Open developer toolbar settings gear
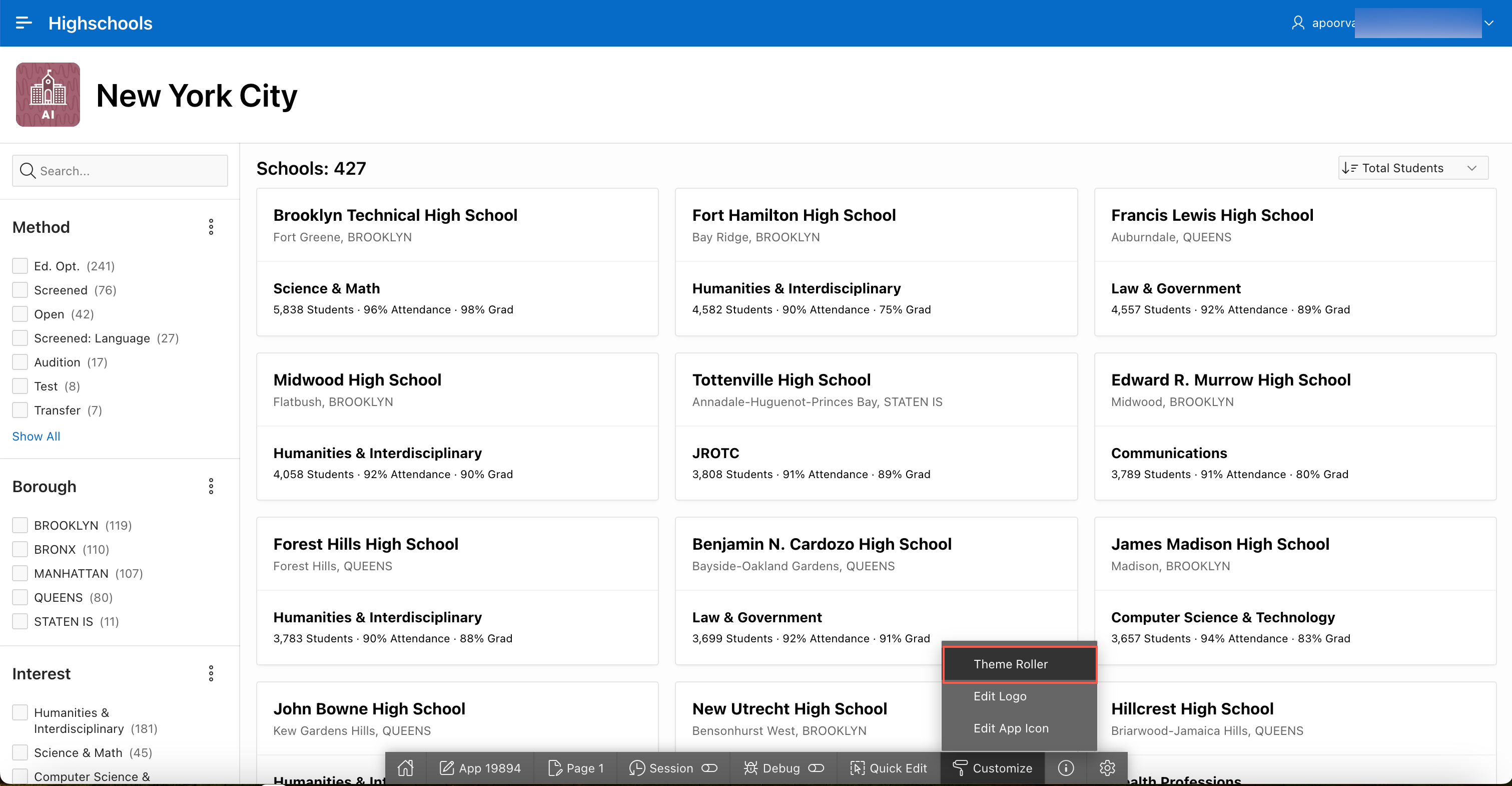Screen dimensions: 1512x786 (x=1107, y=768)
